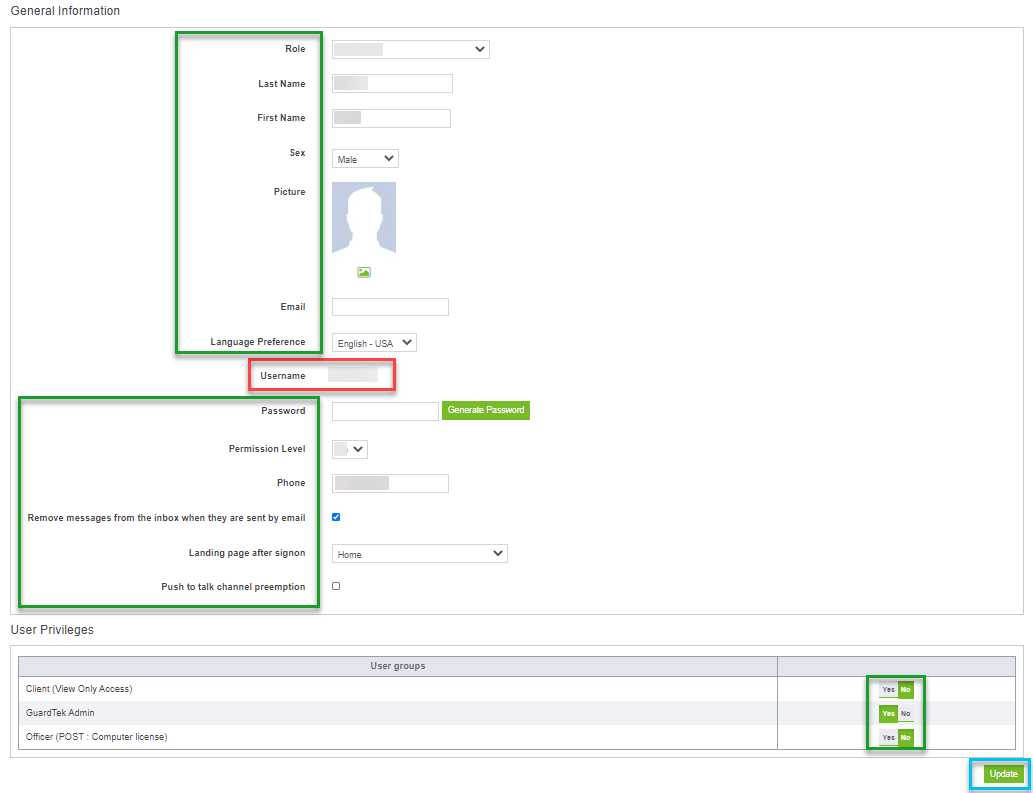Click into the Email input field

(x=390, y=307)
